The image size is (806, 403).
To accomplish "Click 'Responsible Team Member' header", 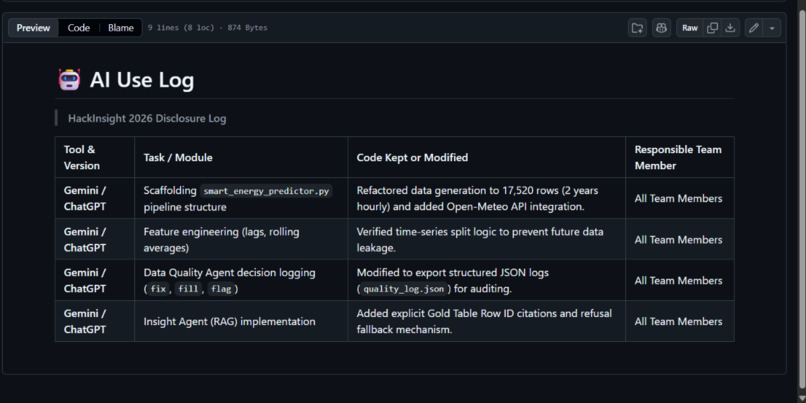I will [680, 157].
